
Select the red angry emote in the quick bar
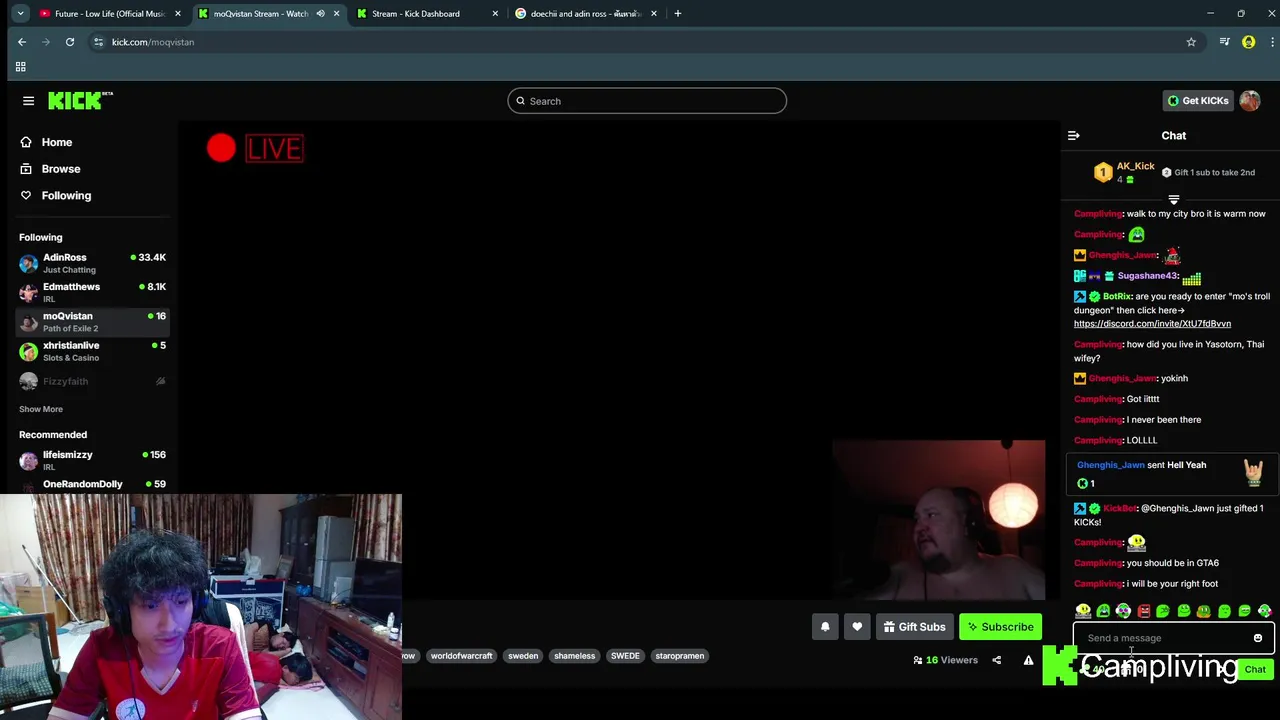1144,611
